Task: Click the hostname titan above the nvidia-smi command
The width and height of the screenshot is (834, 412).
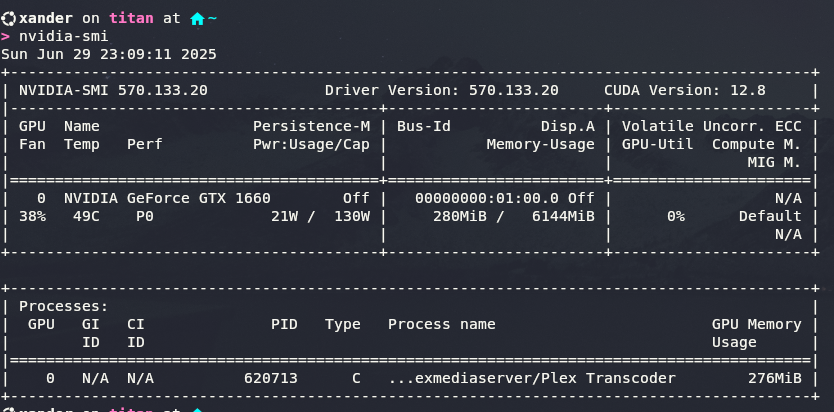Action: click(131, 19)
